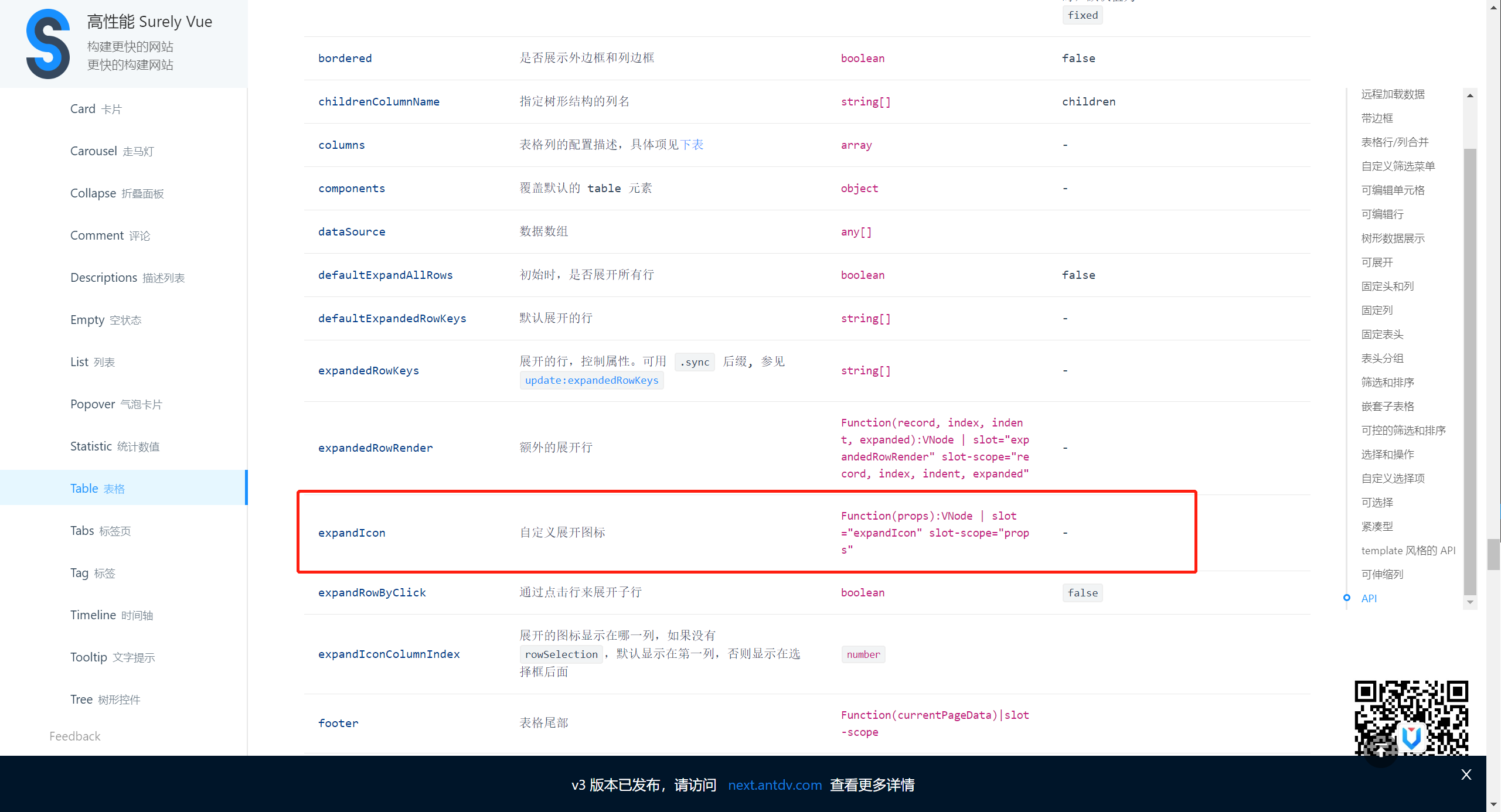Jump to 可展开 anchor
This screenshot has height=812, width=1501.
coord(1377,262)
